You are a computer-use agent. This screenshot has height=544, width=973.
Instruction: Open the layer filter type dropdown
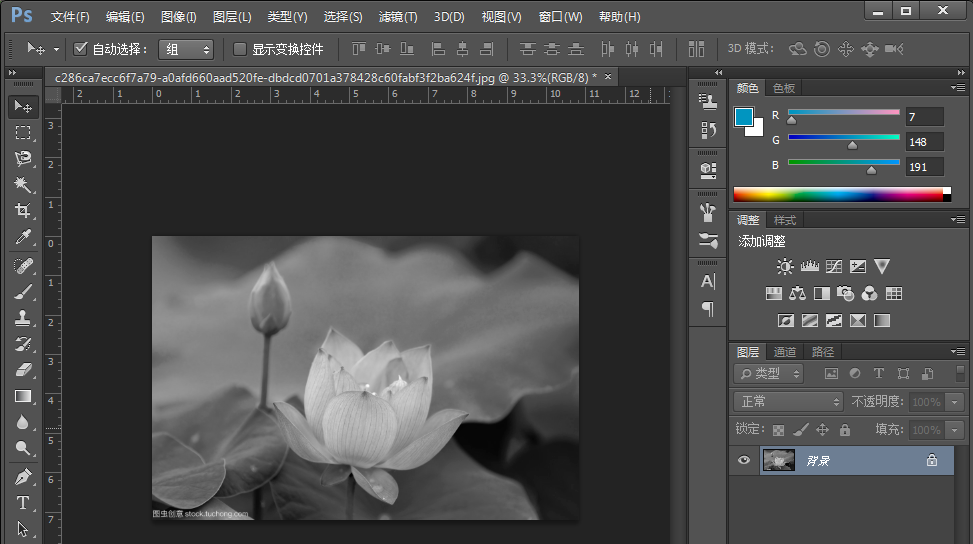coord(768,373)
